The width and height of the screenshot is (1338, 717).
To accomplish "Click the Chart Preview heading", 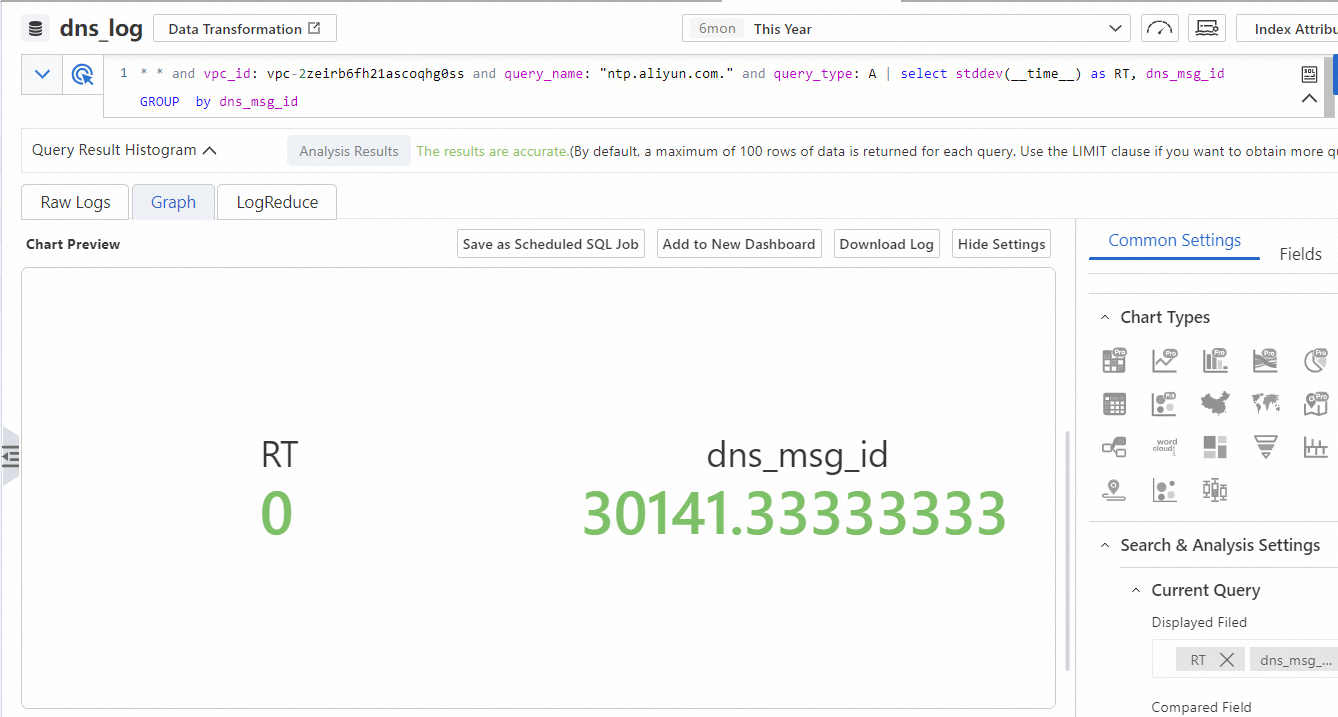I will point(73,244).
